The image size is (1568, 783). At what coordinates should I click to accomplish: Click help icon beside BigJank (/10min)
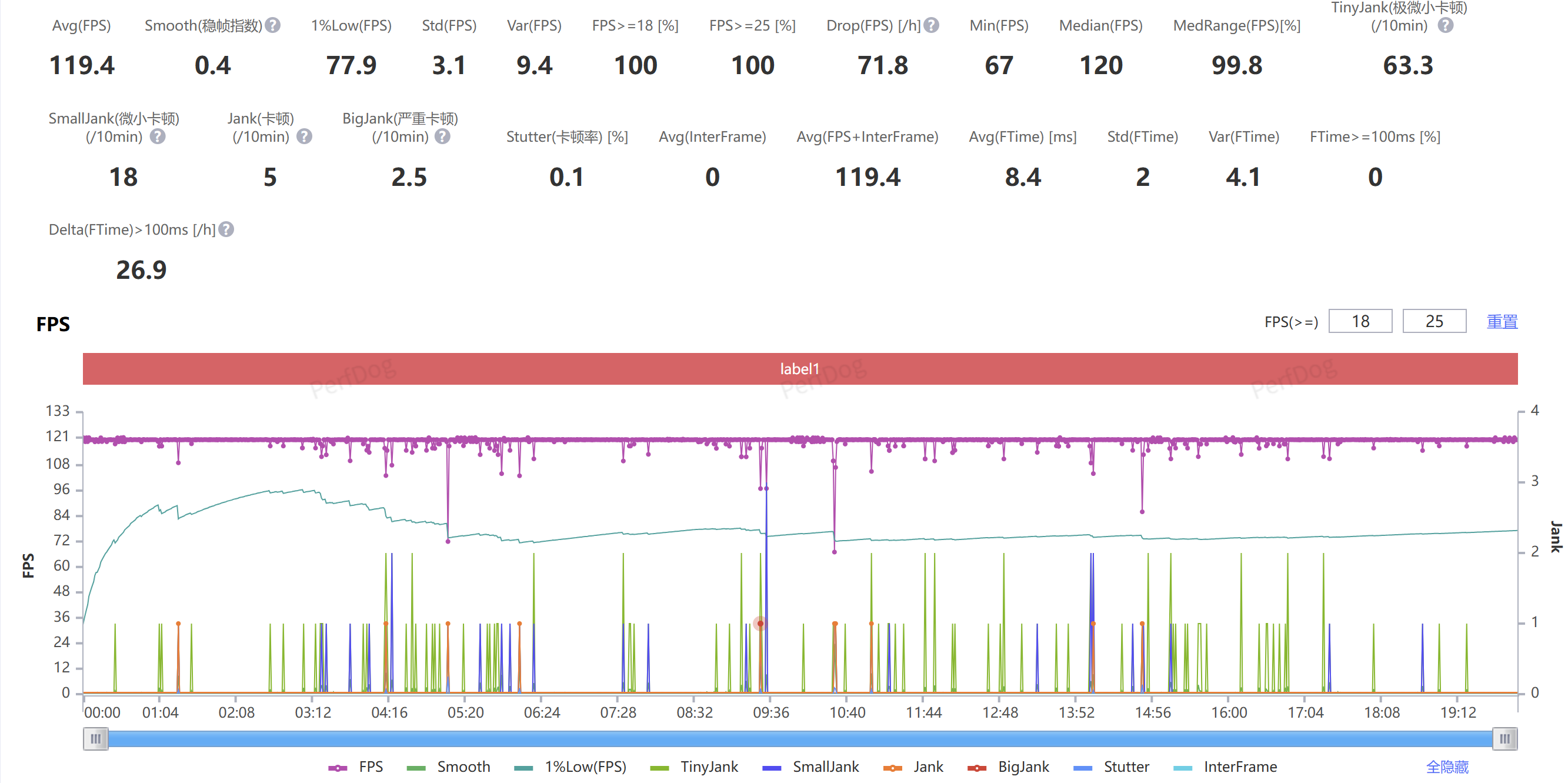click(443, 136)
